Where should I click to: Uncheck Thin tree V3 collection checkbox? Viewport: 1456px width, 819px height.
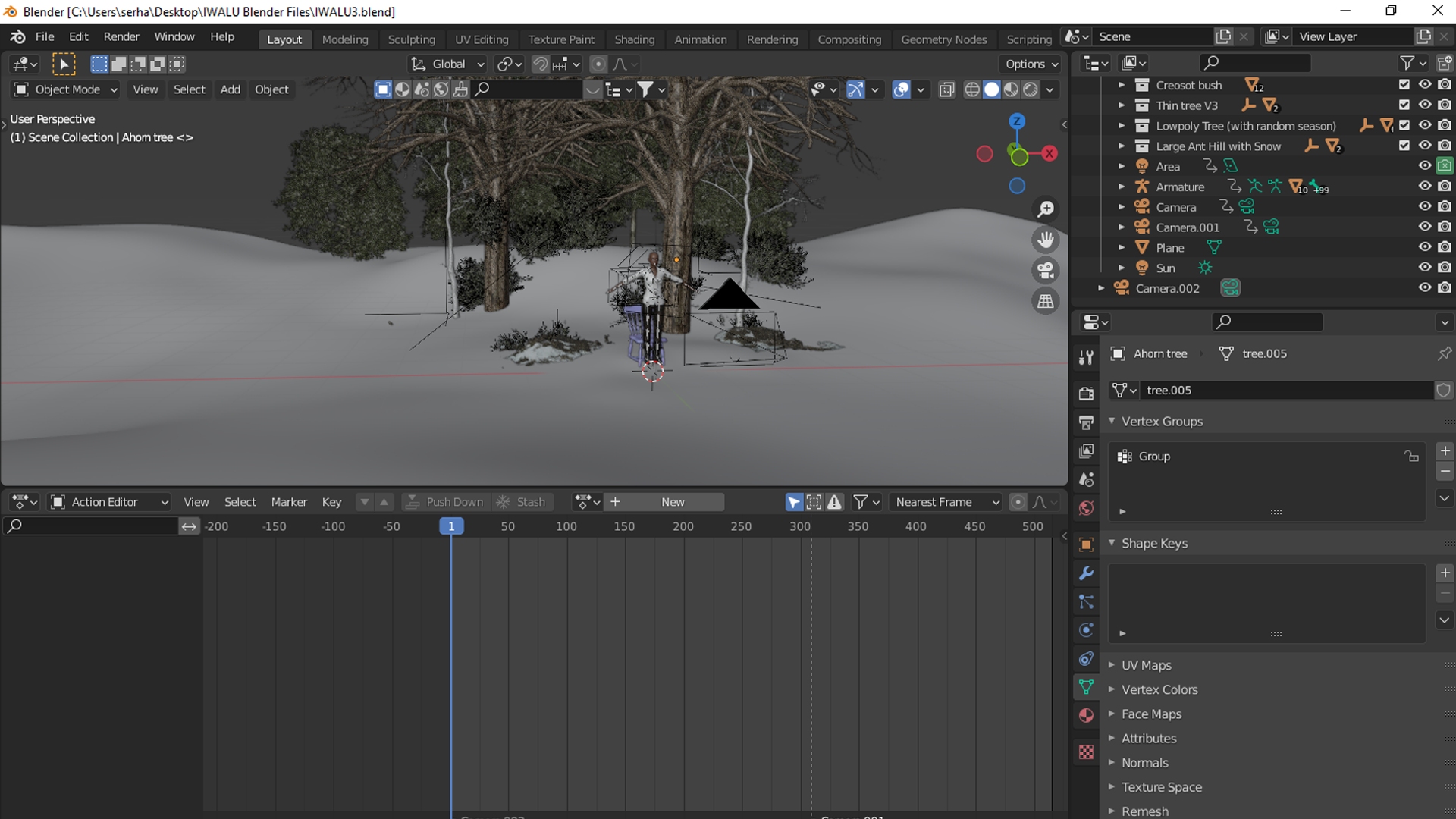[1404, 105]
